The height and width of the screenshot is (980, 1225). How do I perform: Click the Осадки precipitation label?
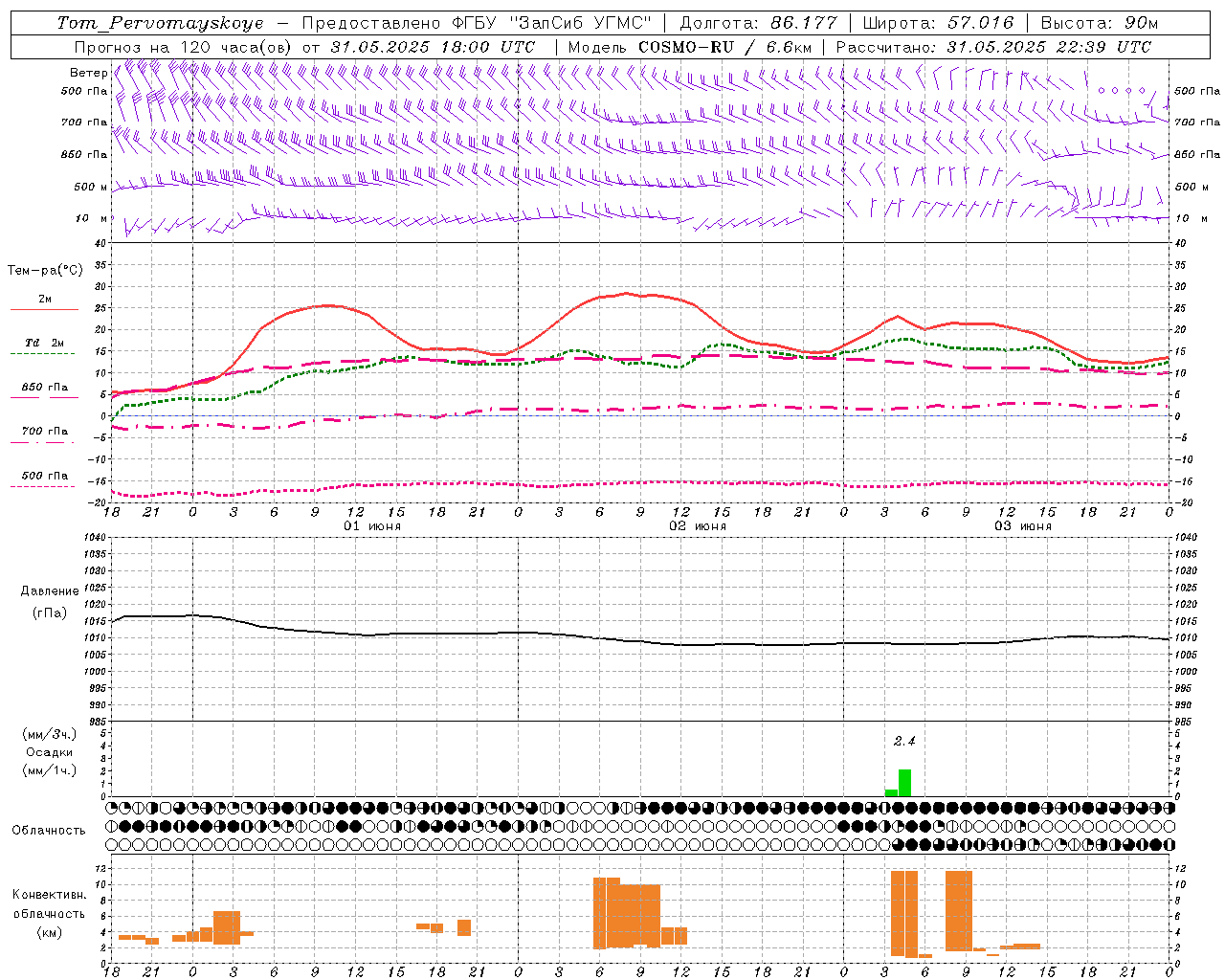pyautogui.click(x=50, y=752)
